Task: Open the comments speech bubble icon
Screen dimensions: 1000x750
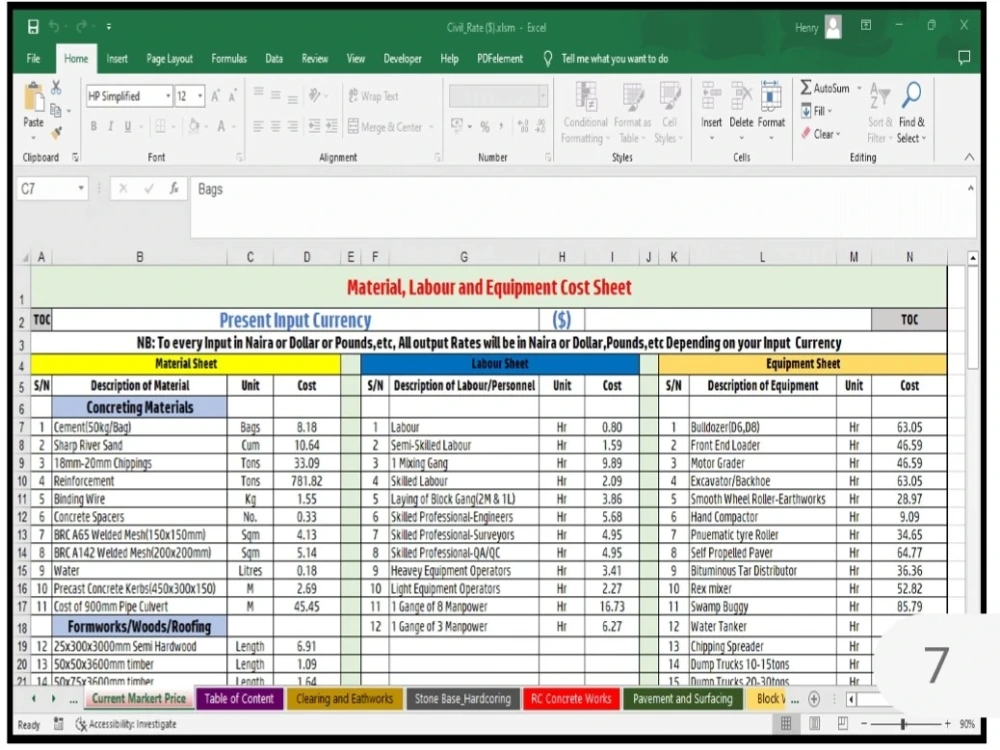Action: [964, 58]
